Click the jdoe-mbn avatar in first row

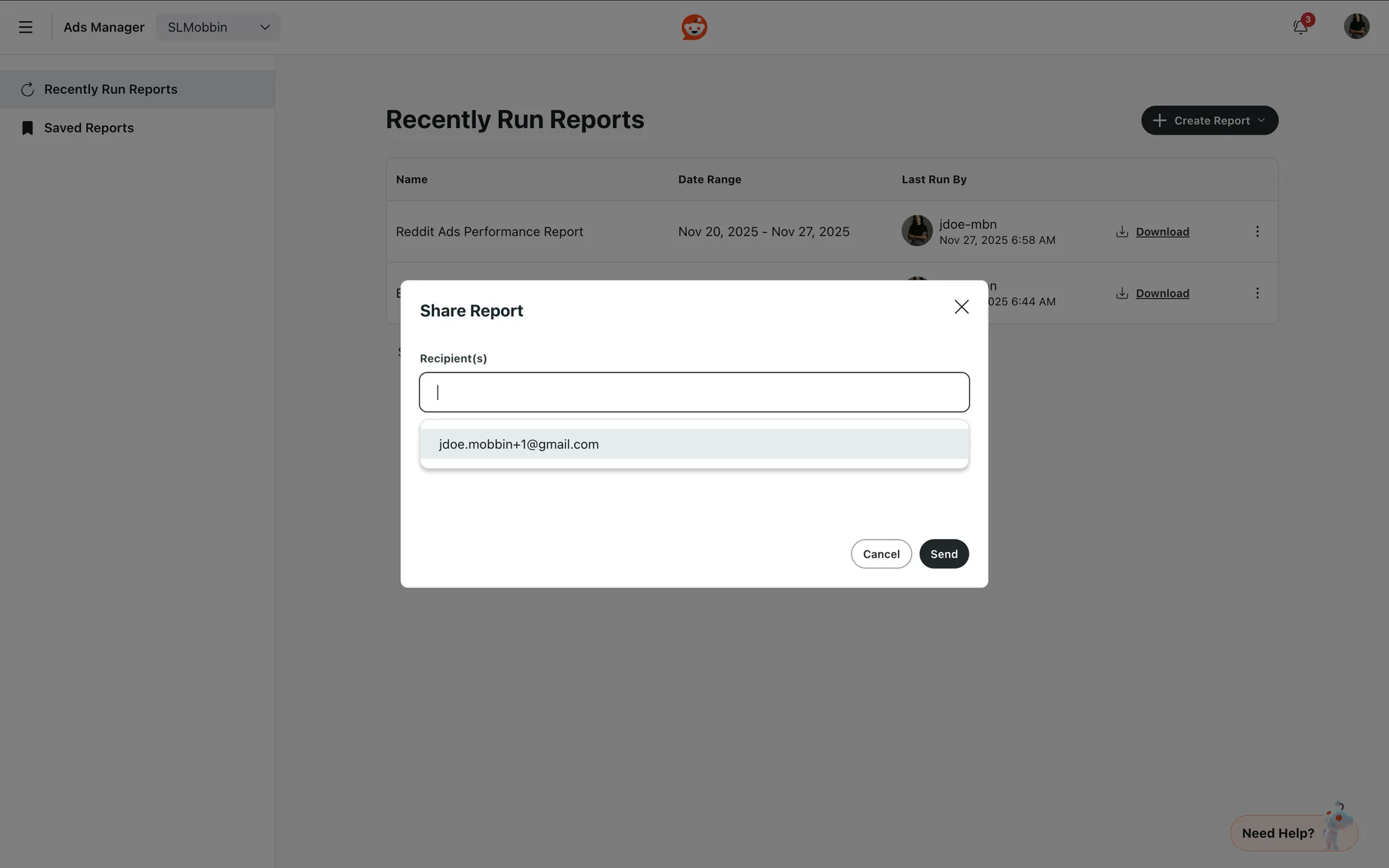tap(917, 231)
